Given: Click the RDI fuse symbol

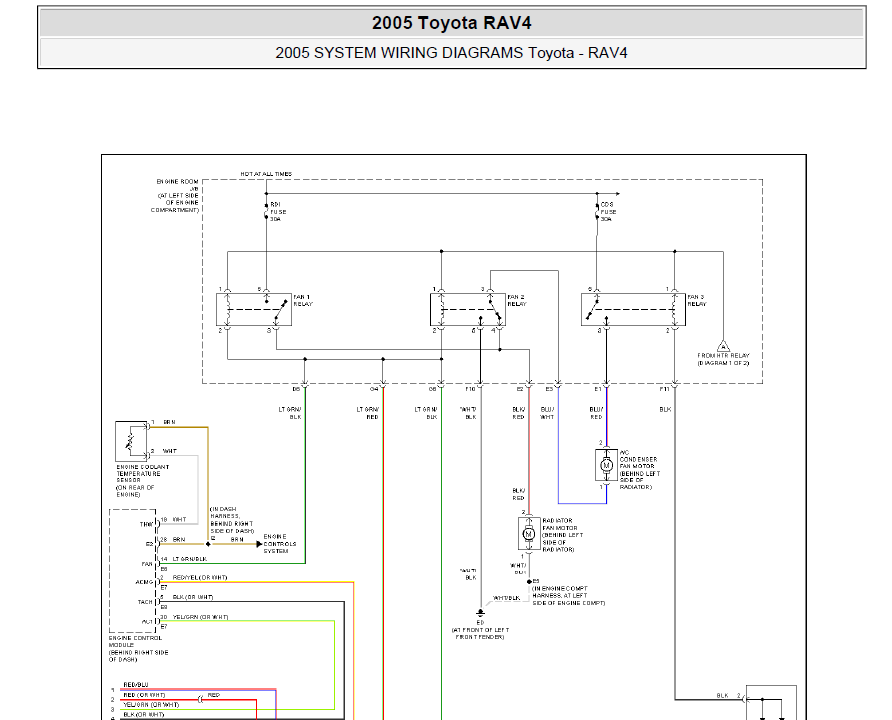Looking at the screenshot, I should click(x=266, y=212).
